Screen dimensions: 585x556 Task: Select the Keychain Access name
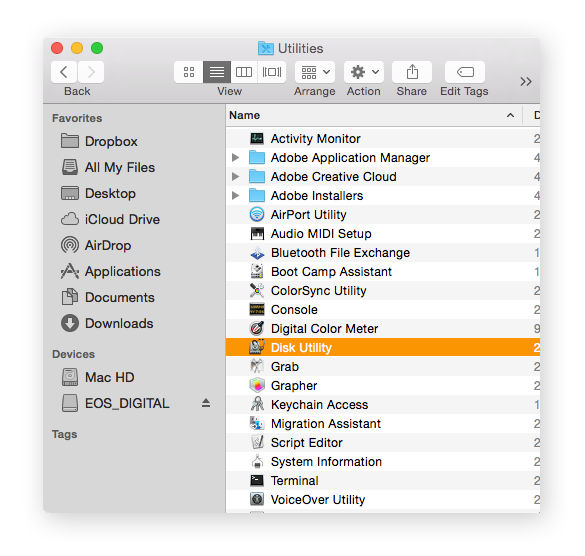320,405
